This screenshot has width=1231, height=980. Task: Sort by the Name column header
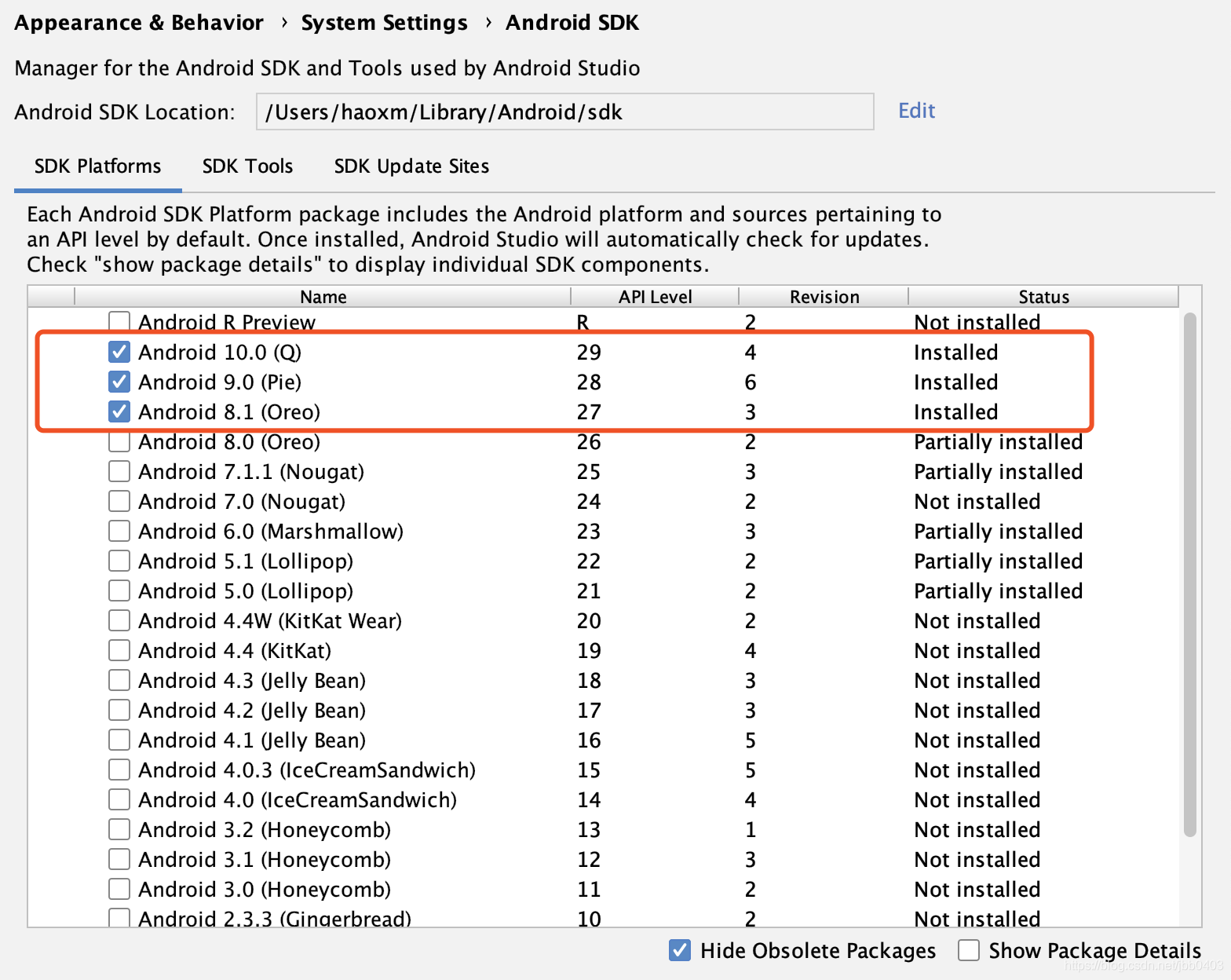coord(323,296)
